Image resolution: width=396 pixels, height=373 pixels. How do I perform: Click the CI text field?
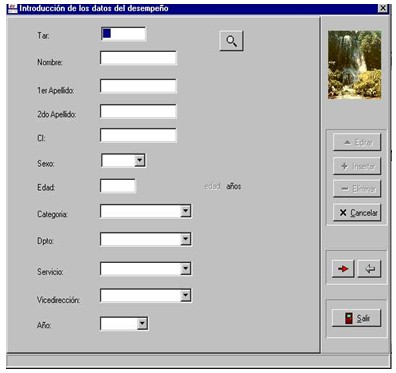point(138,136)
